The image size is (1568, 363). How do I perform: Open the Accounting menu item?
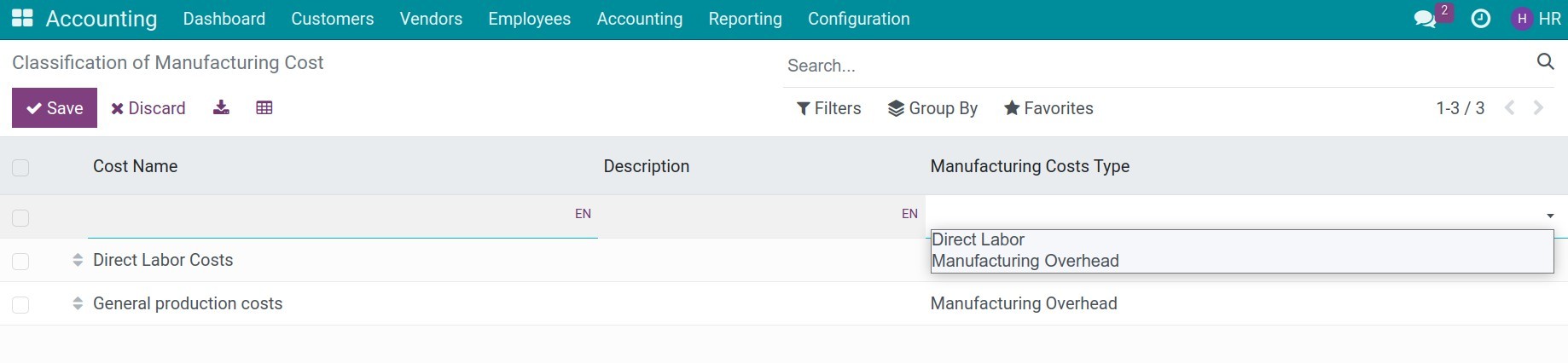(x=640, y=19)
